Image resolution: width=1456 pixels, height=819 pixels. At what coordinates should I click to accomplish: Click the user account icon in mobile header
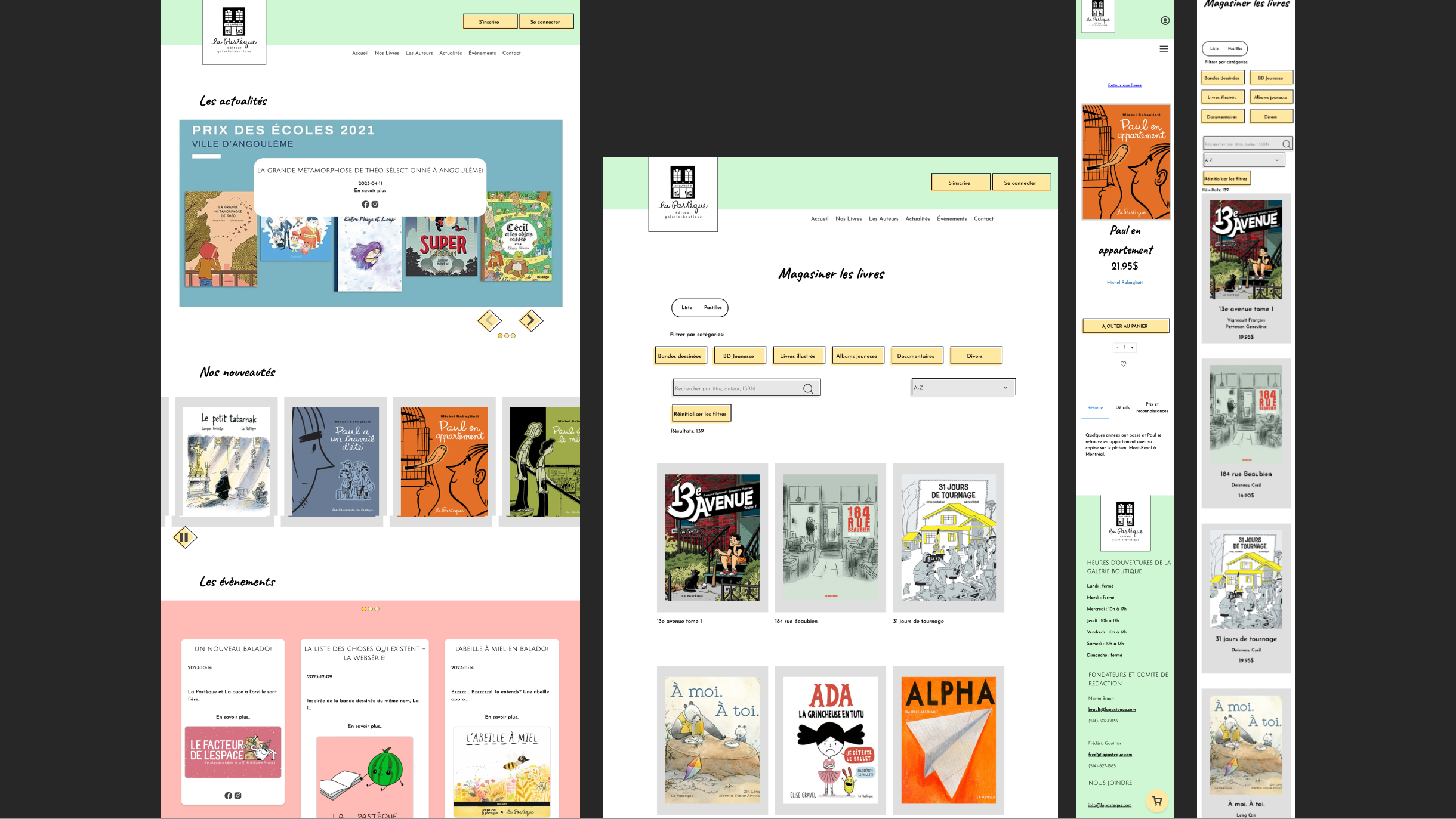click(x=1165, y=21)
